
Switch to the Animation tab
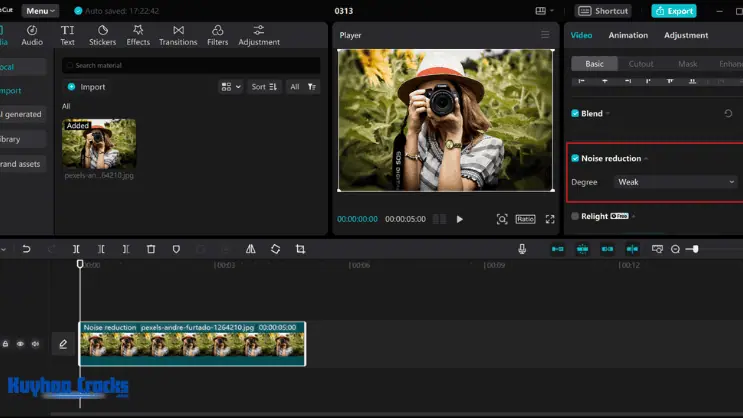[x=628, y=35]
